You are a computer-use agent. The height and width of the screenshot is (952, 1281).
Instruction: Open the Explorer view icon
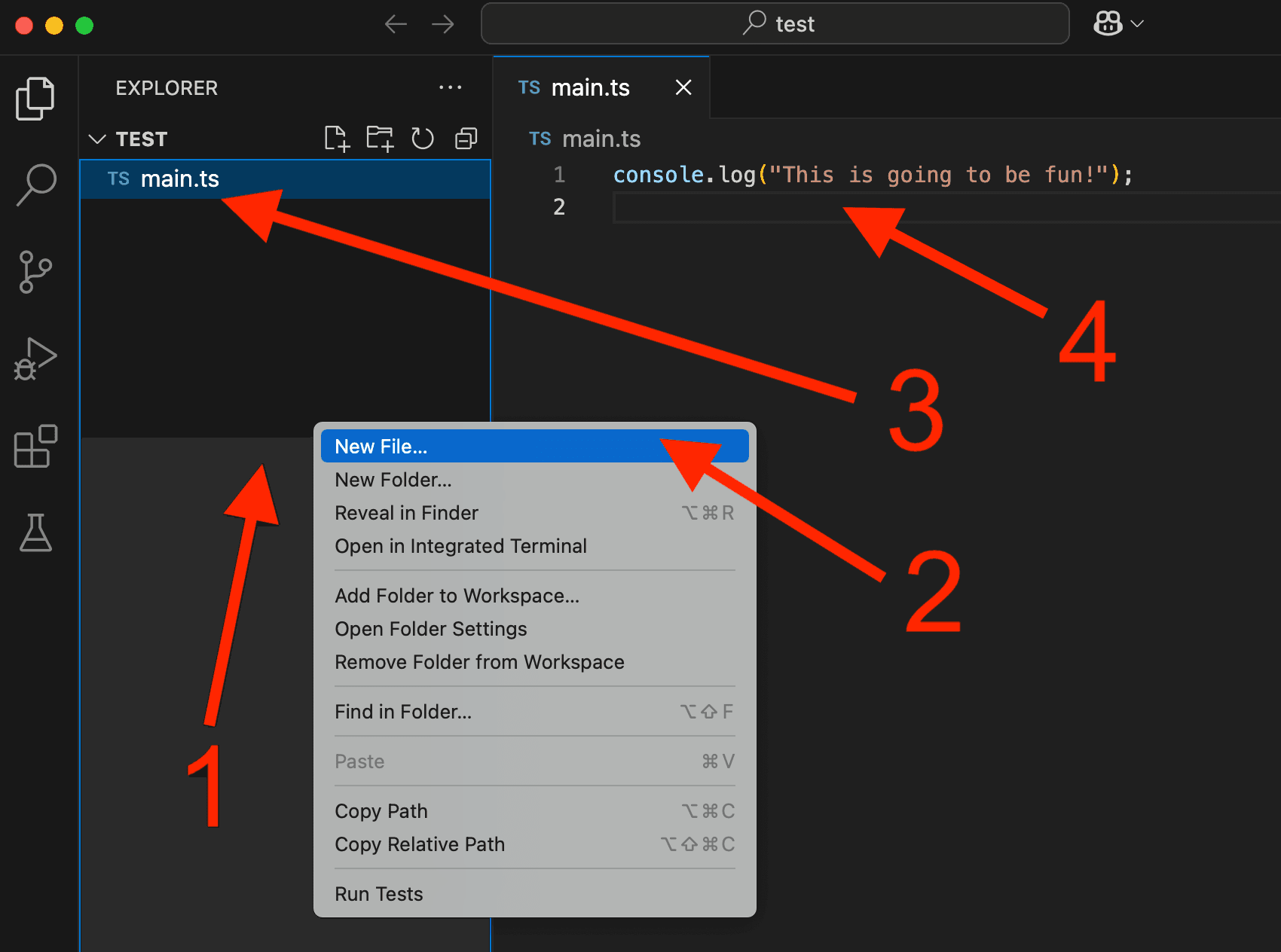coord(35,98)
